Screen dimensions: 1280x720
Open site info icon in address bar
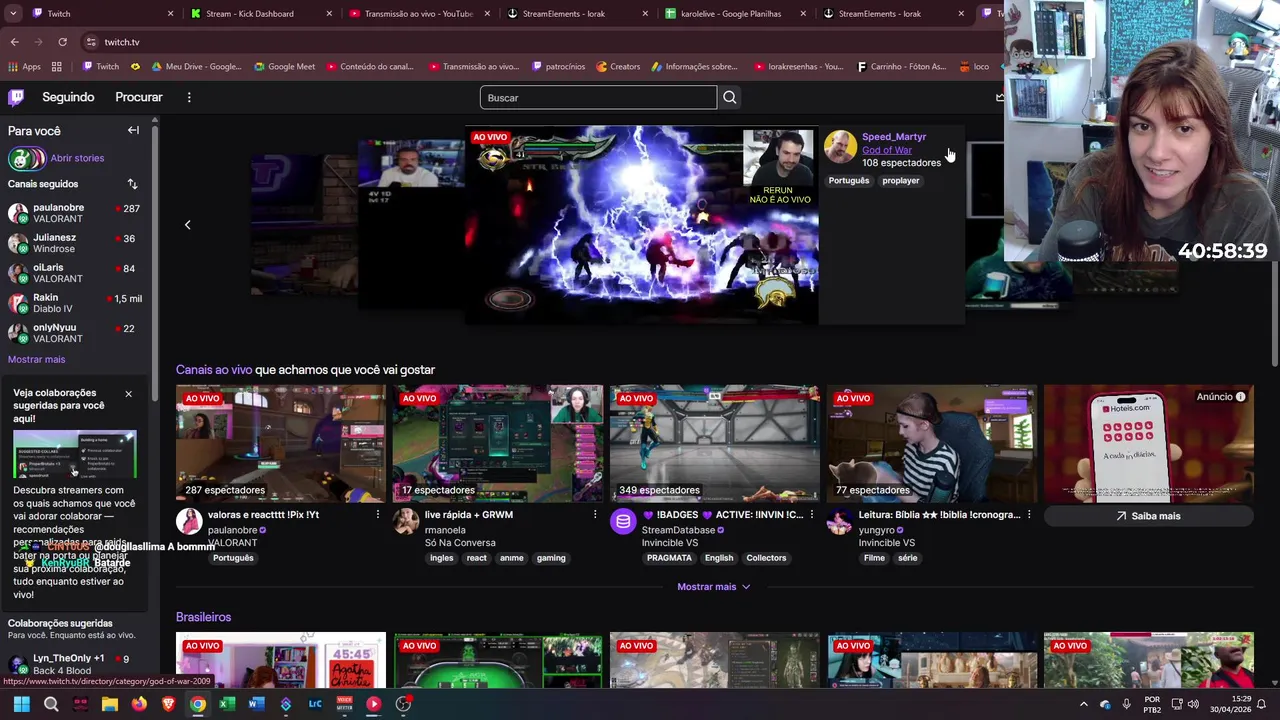tap(91, 42)
